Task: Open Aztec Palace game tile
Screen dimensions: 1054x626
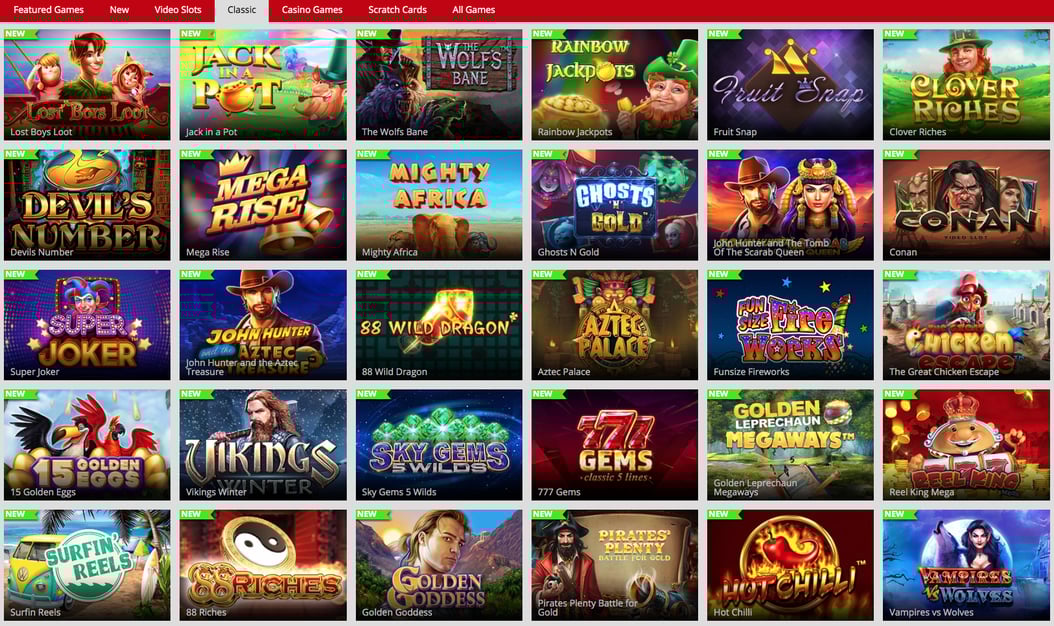Action: pyautogui.click(x=614, y=325)
